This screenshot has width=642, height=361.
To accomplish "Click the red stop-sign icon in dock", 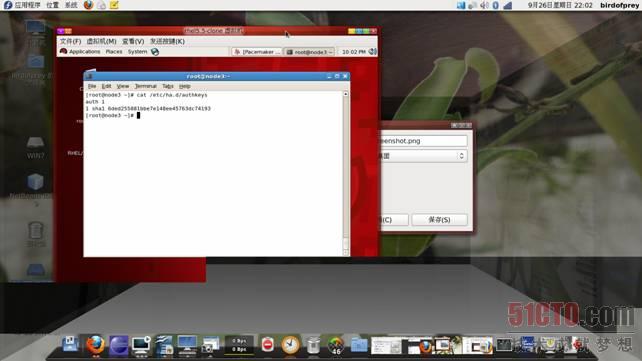I will click(x=267, y=344).
